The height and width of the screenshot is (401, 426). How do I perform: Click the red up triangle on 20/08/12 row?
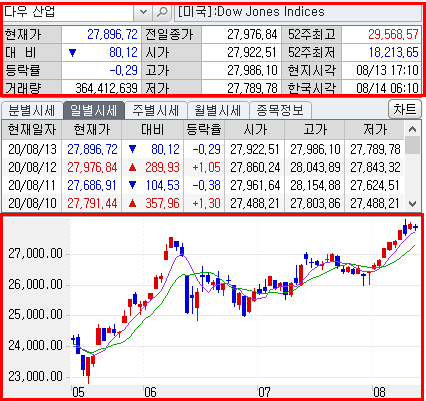132,167
